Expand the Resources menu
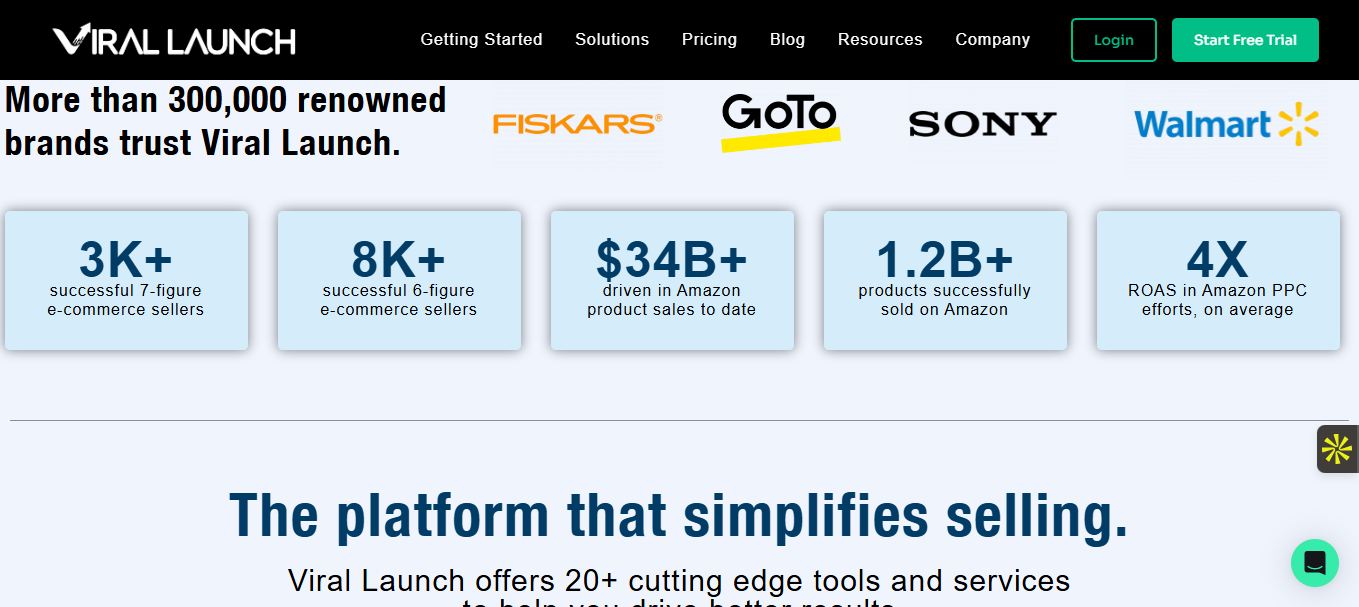Image resolution: width=1359 pixels, height=607 pixels. (x=880, y=40)
